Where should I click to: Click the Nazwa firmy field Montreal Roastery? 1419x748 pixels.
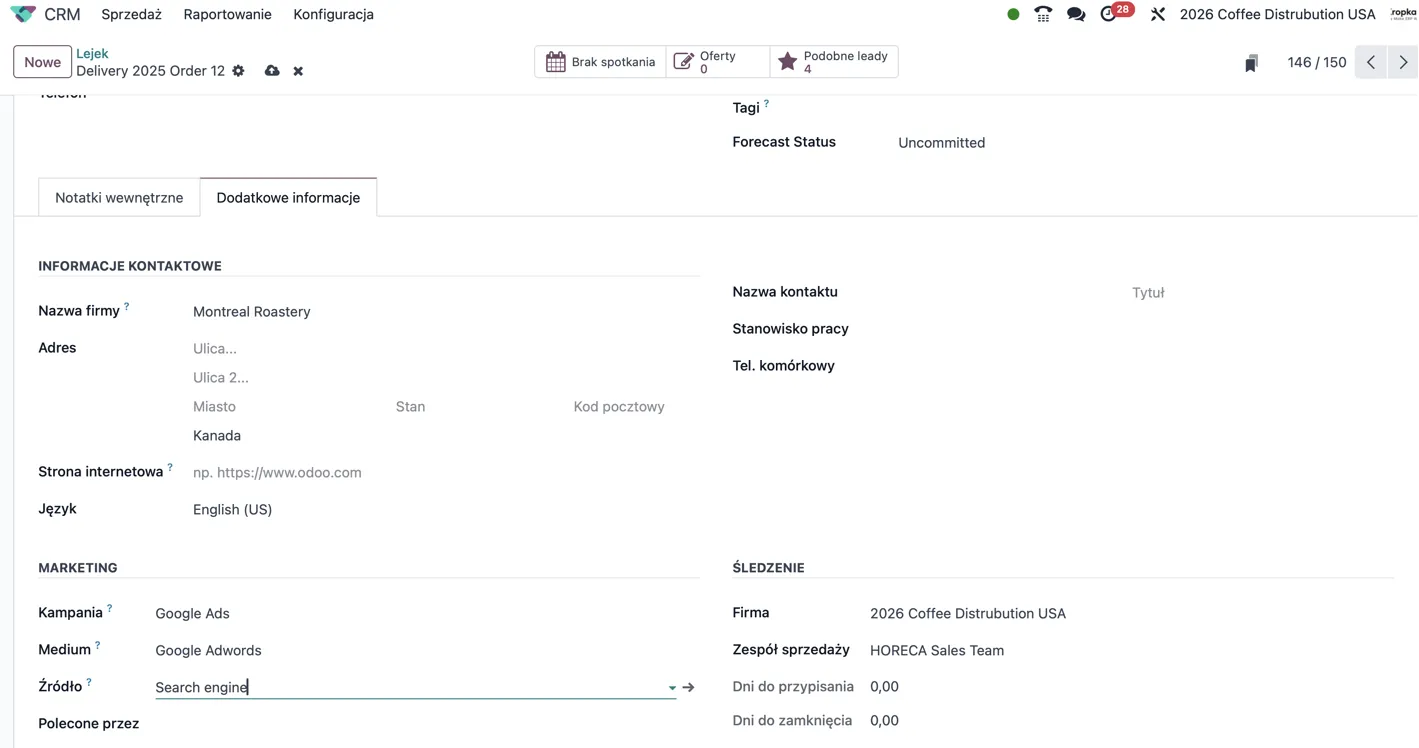tap(446, 311)
